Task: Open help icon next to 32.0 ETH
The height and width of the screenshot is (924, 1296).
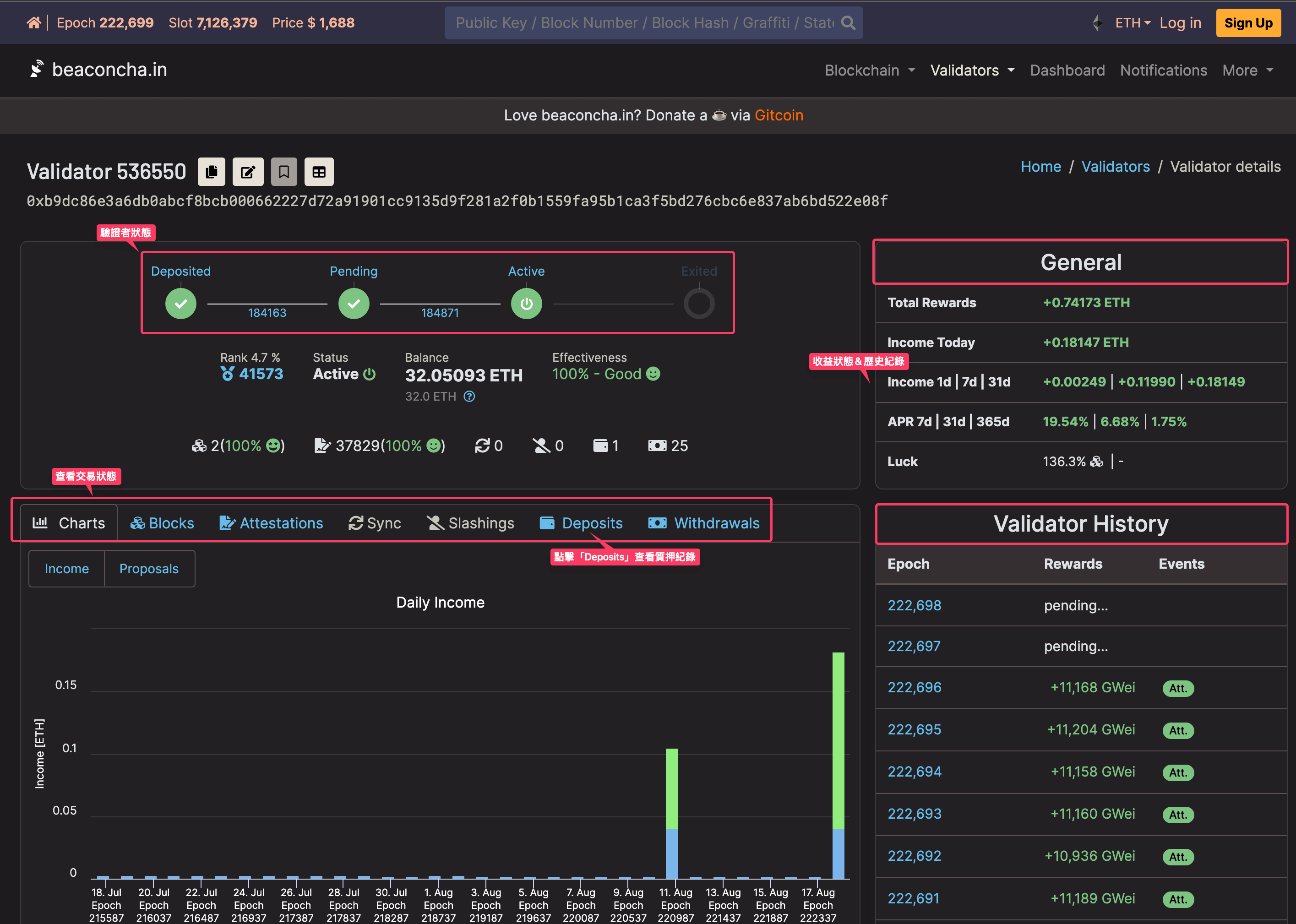Action: [469, 397]
